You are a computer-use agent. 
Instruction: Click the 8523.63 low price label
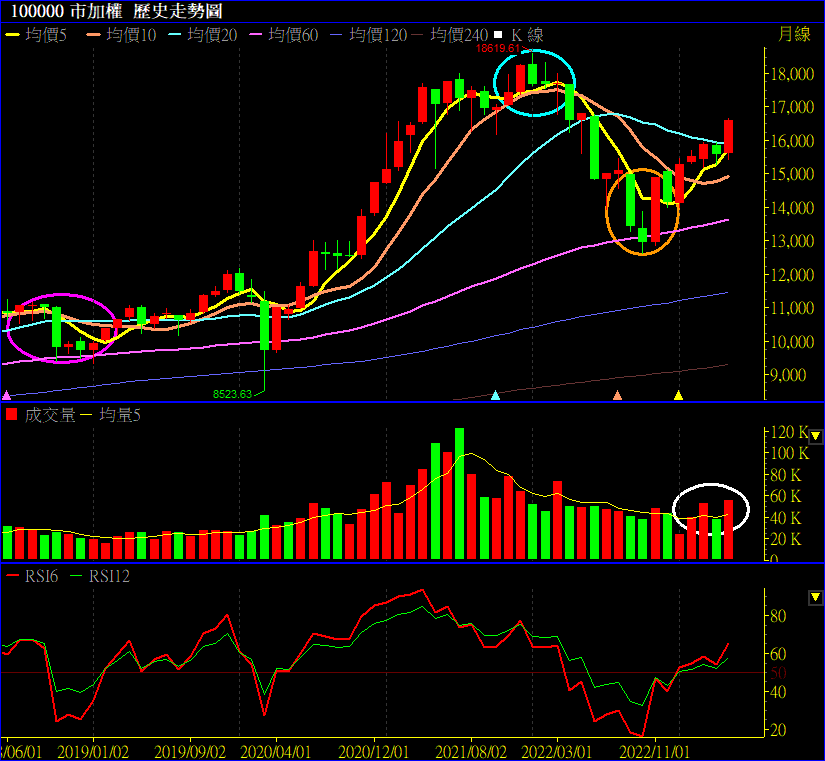coord(232,395)
